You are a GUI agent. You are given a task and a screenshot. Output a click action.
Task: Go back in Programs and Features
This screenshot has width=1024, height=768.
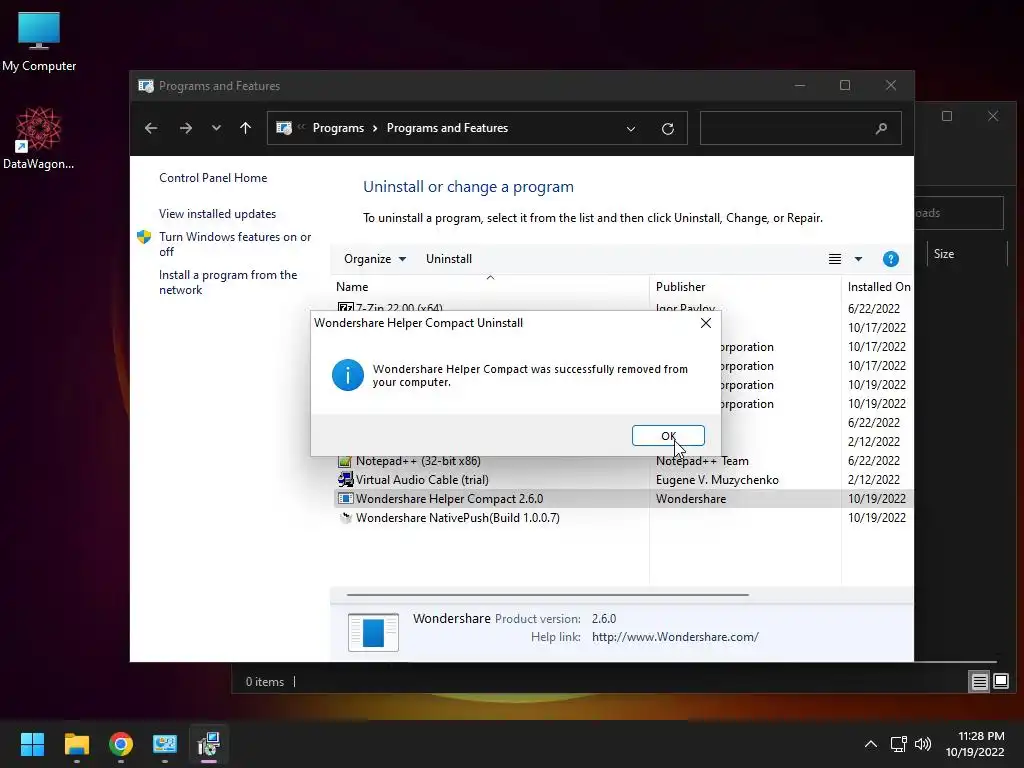tap(151, 128)
